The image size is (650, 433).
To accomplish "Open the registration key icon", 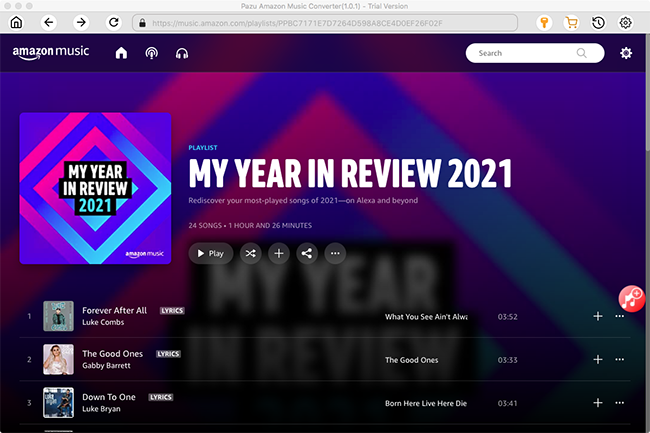I will 544,22.
